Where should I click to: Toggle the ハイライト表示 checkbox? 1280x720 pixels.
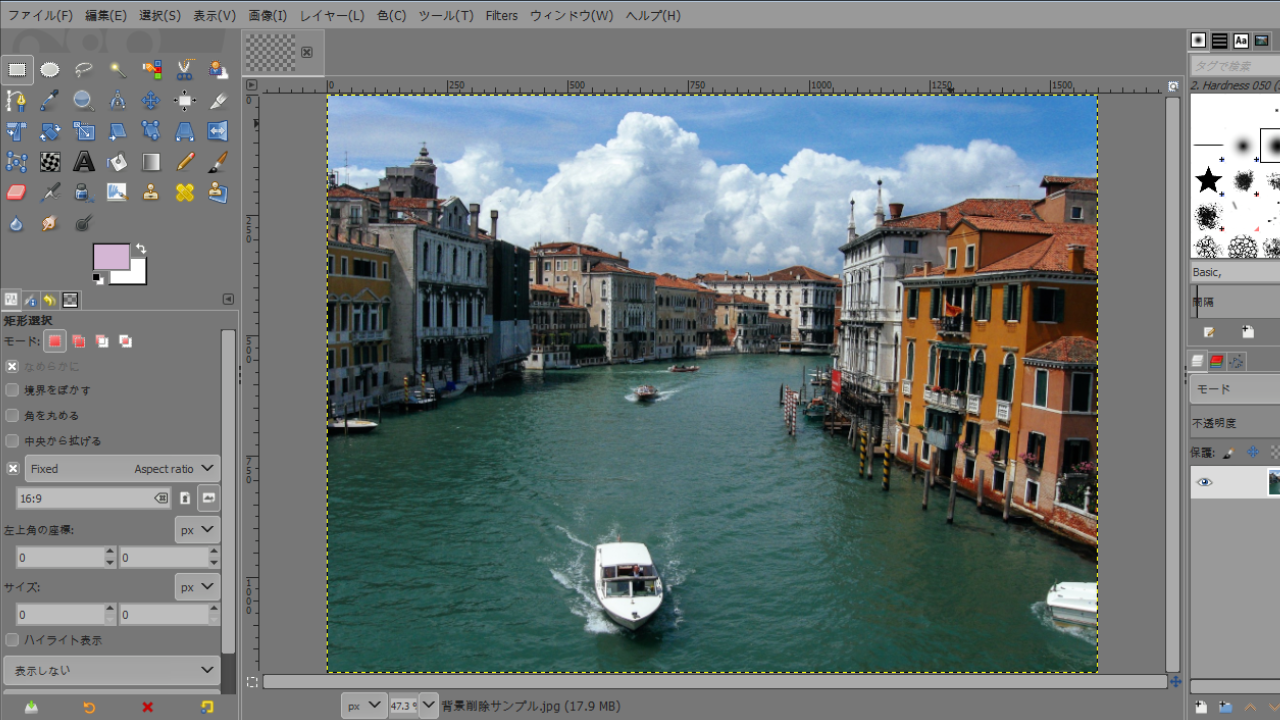10,640
